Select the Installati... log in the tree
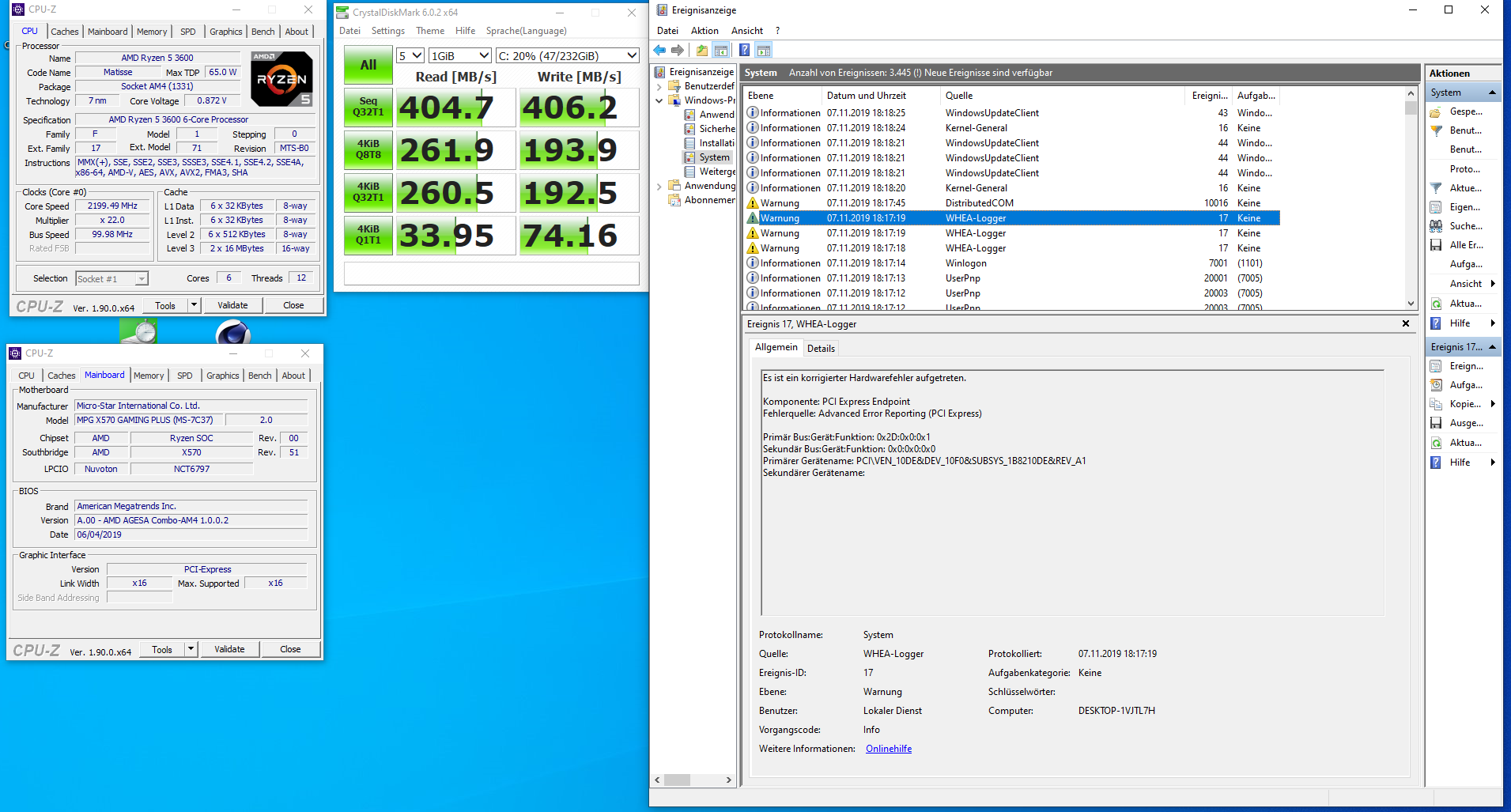 click(x=709, y=143)
